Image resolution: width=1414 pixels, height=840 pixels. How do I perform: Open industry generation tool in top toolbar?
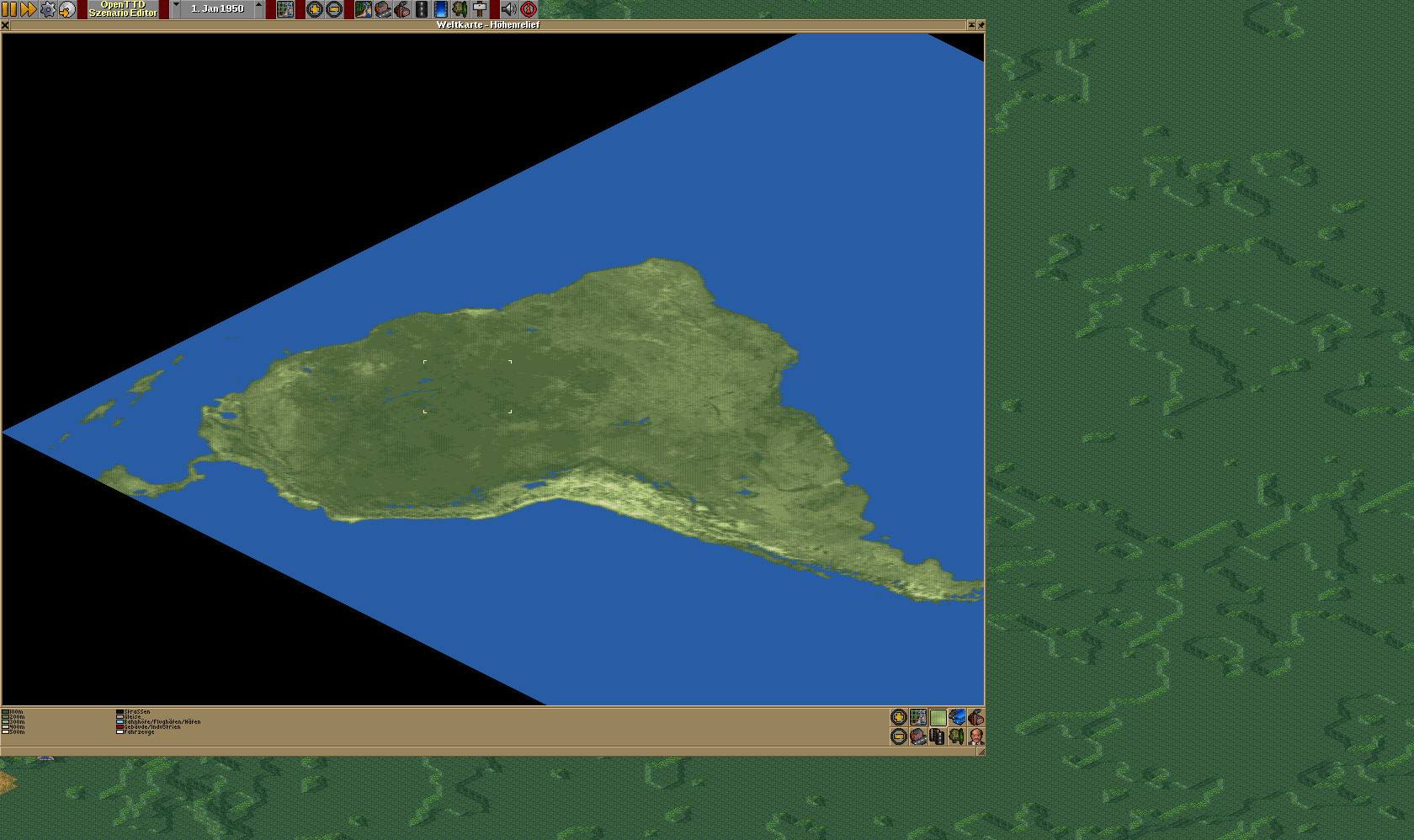point(402,9)
